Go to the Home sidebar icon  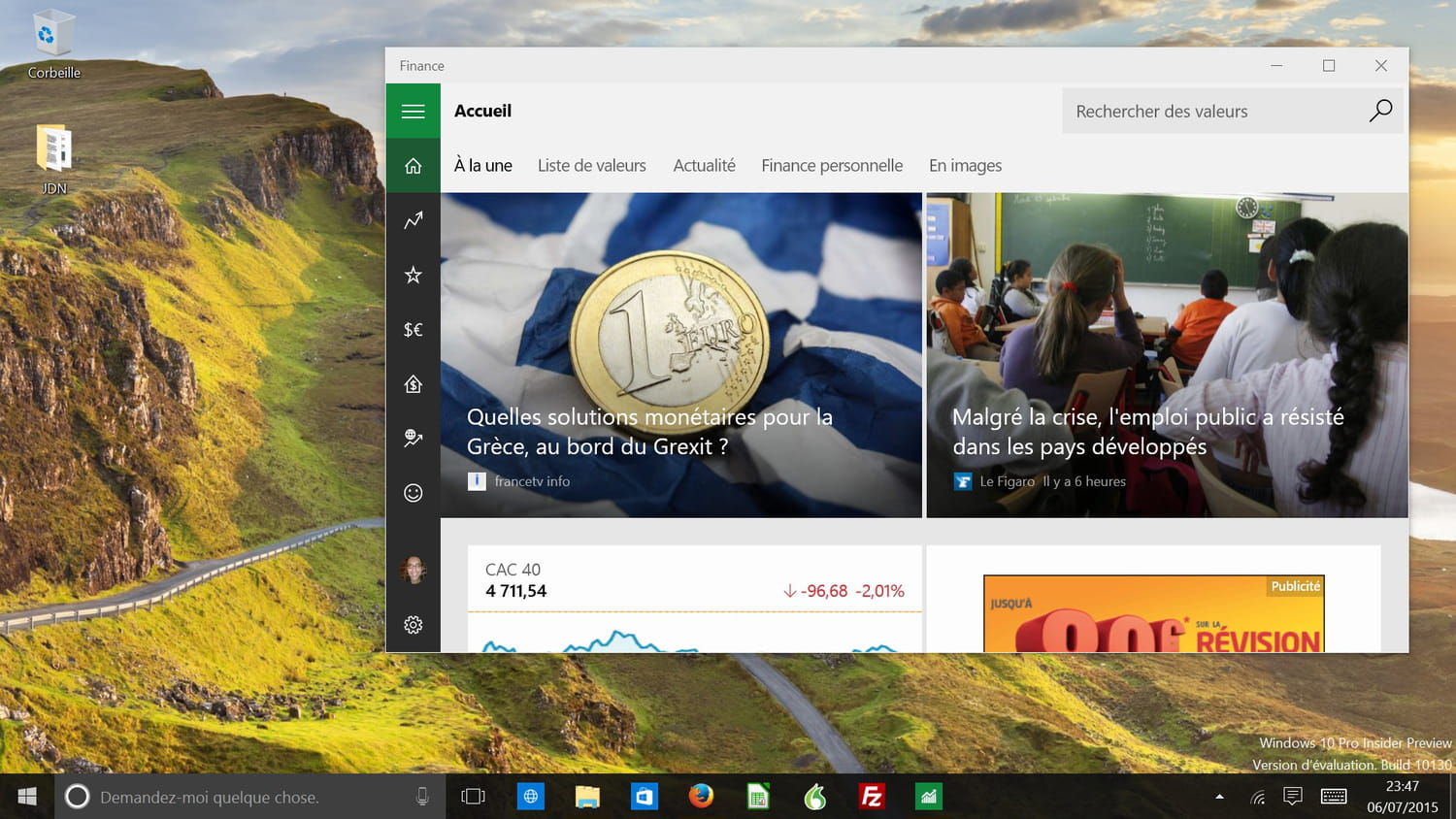pyautogui.click(x=413, y=166)
